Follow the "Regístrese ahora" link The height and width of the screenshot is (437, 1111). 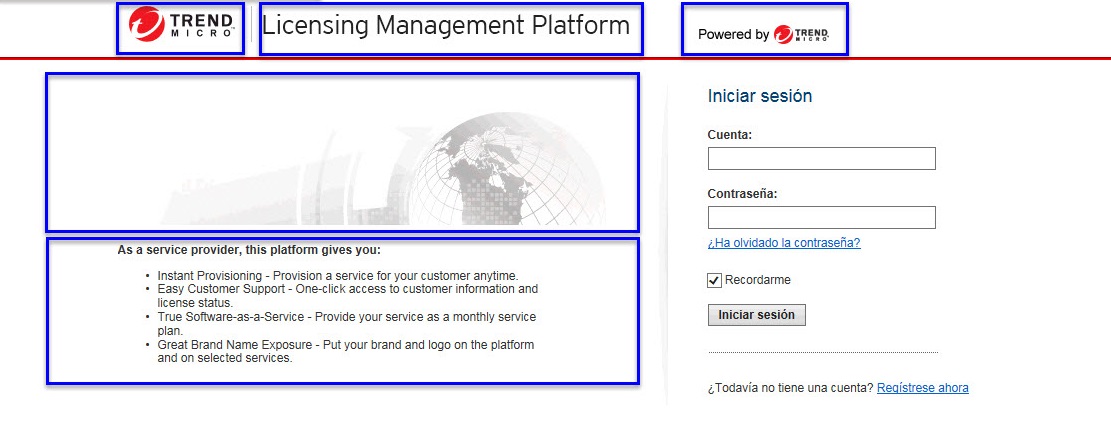point(922,388)
